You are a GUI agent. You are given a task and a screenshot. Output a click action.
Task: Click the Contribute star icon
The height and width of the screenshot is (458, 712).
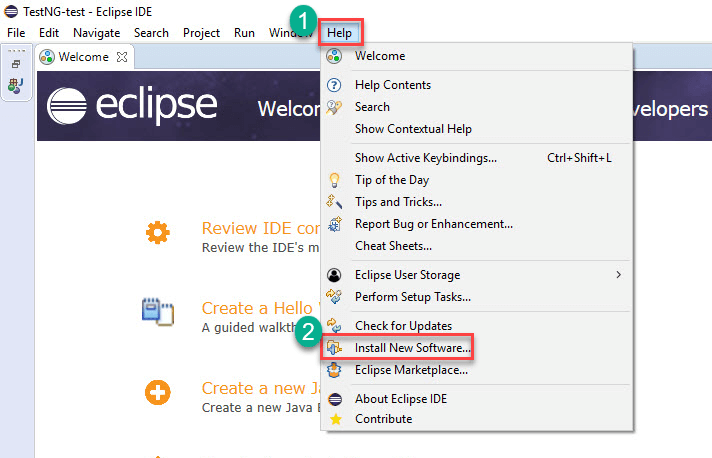click(335, 419)
